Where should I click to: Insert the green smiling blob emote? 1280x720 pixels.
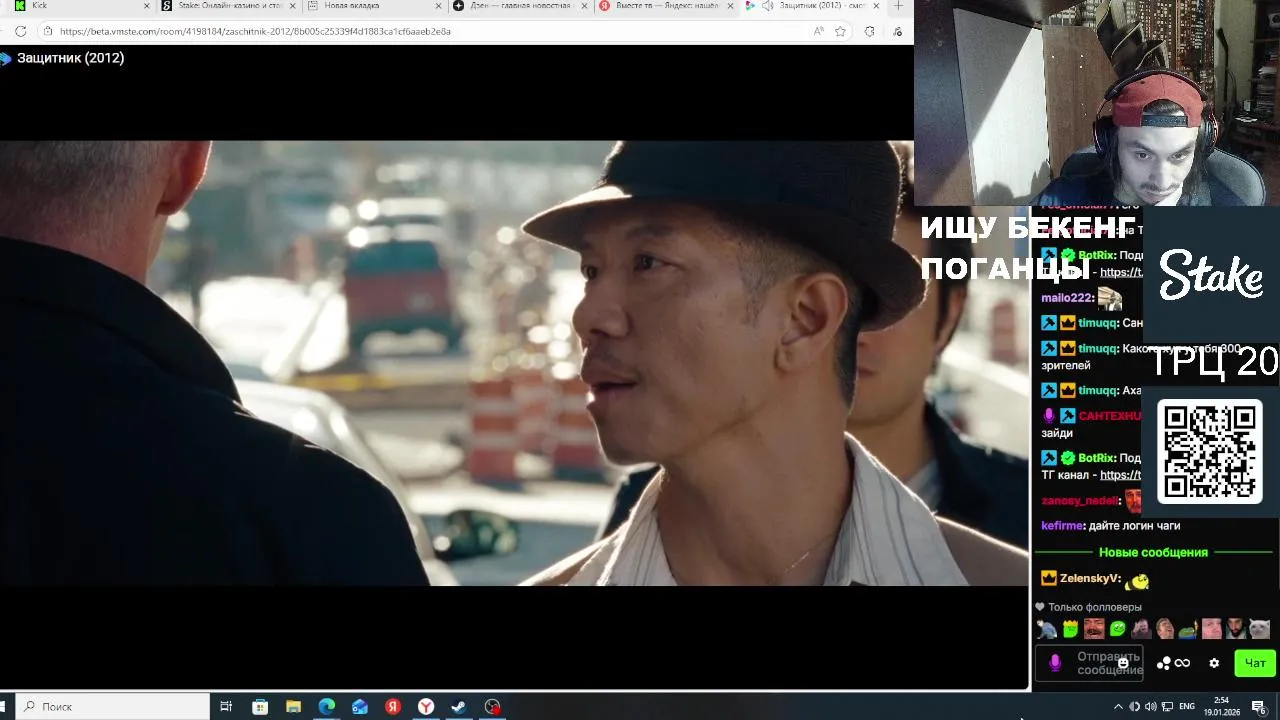pos(1118,629)
